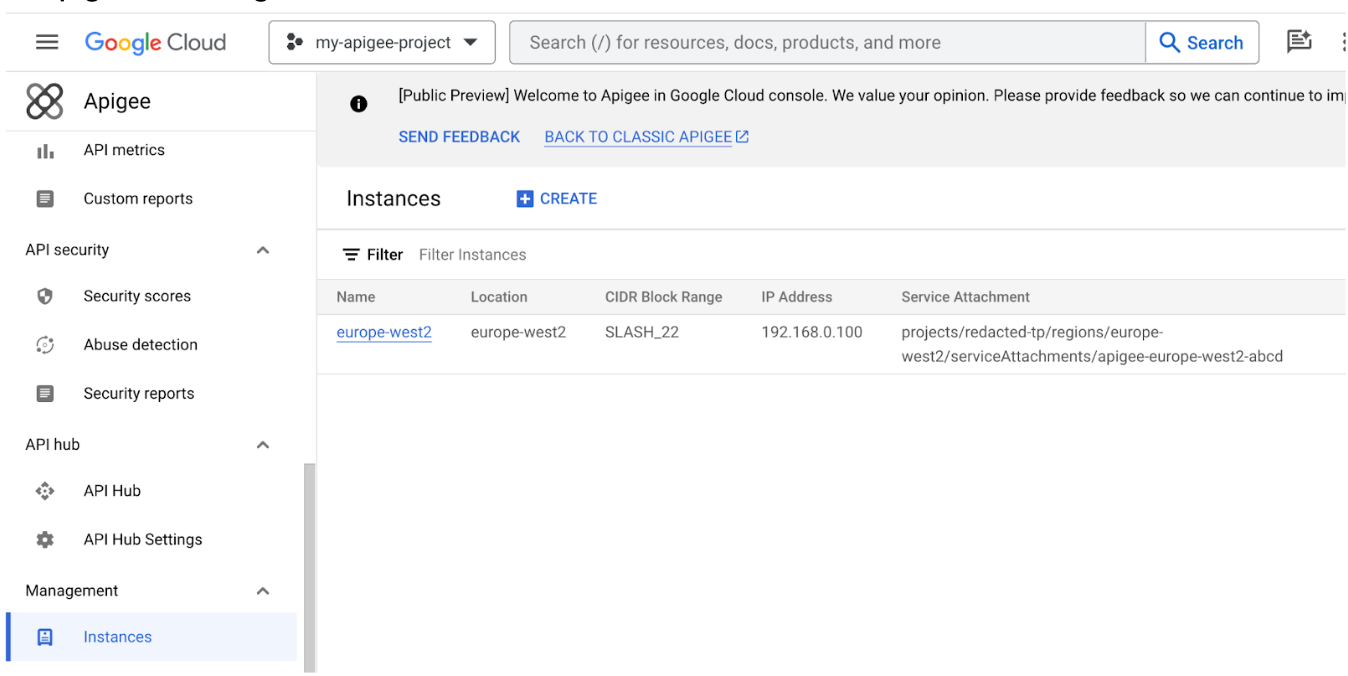Open the feedback icon in the top bar
Viewport: 1348px width, 676px height.
click(x=1299, y=42)
